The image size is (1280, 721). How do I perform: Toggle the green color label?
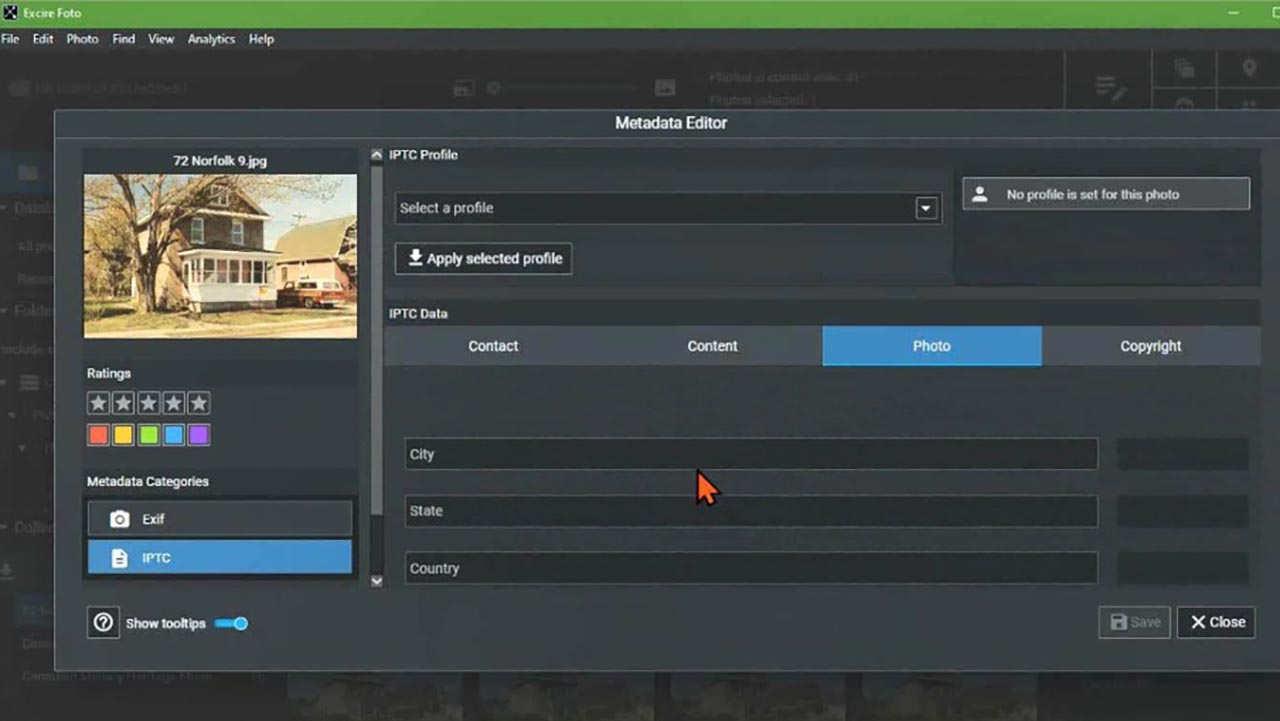pyautogui.click(x=147, y=434)
